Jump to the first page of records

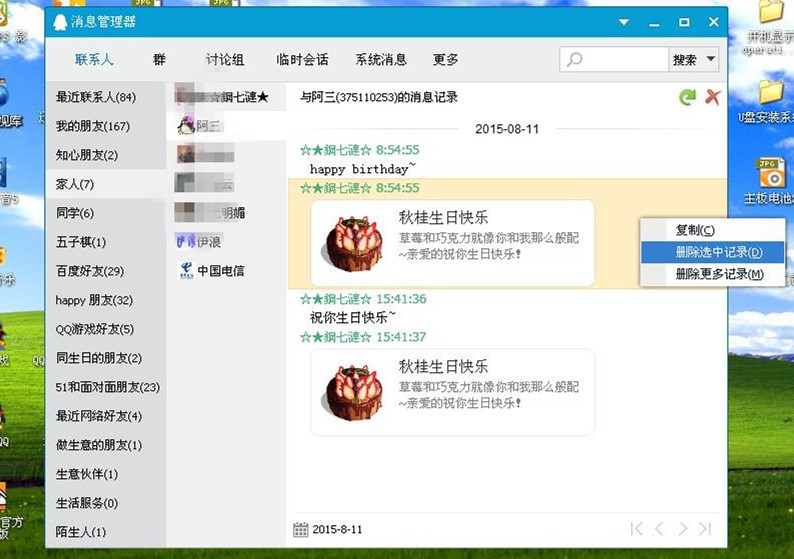(x=636, y=529)
